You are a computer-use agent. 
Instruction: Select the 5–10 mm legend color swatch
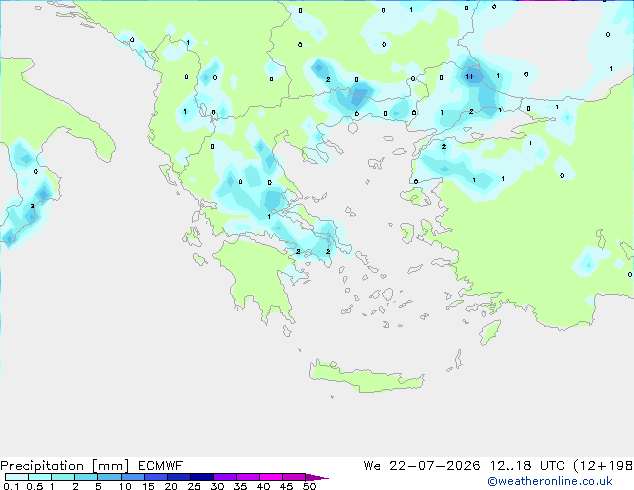109,477
